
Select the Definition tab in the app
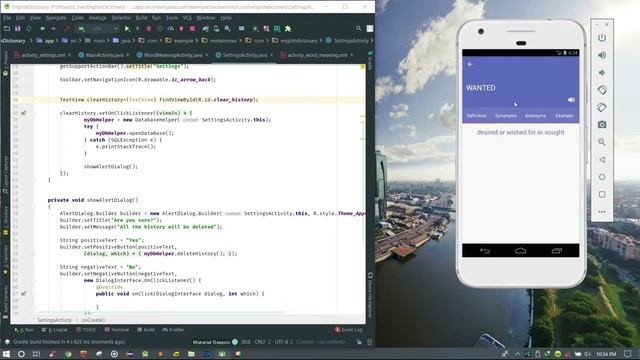[476, 116]
